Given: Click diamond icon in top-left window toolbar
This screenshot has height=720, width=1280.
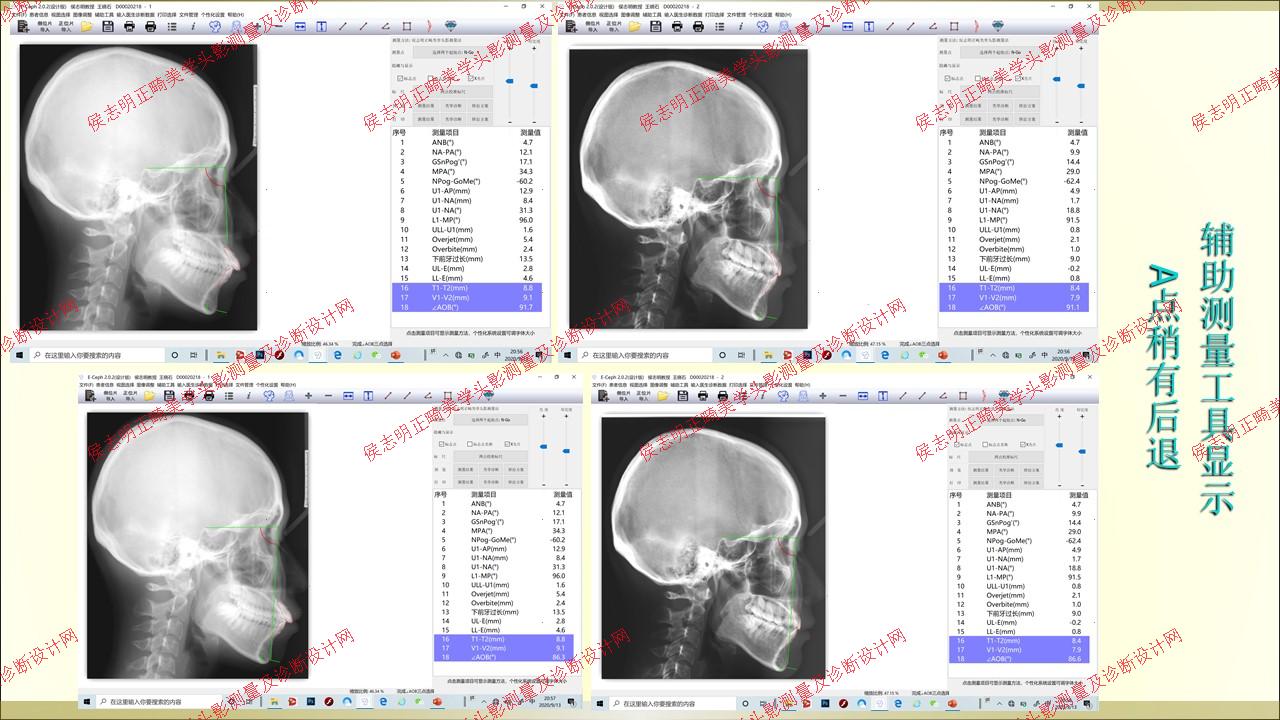Looking at the screenshot, I should point(451,26).
